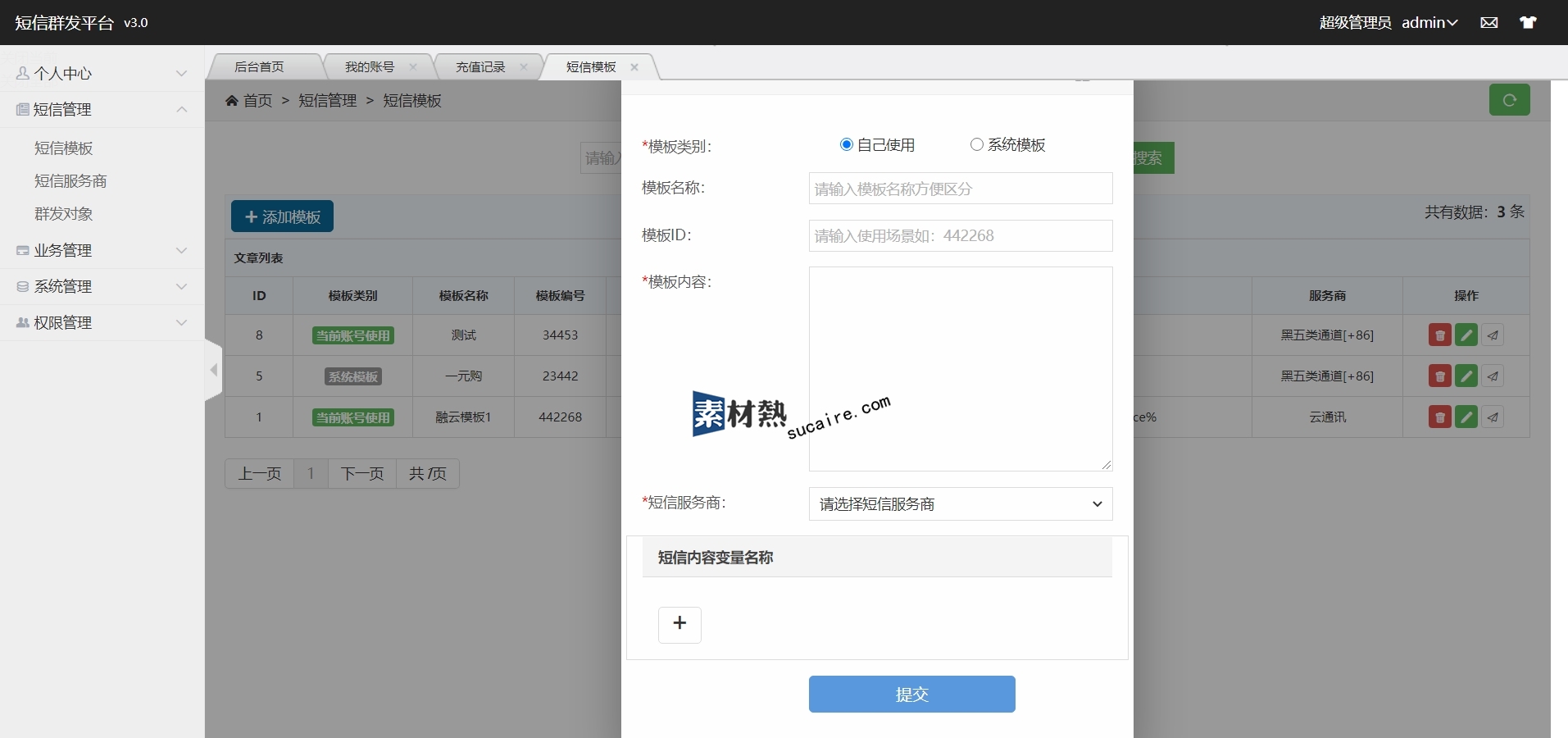Delete the template row with ID 8
The width and height of the screenshot is (1568, 738).
click(x=1440, y=335)
